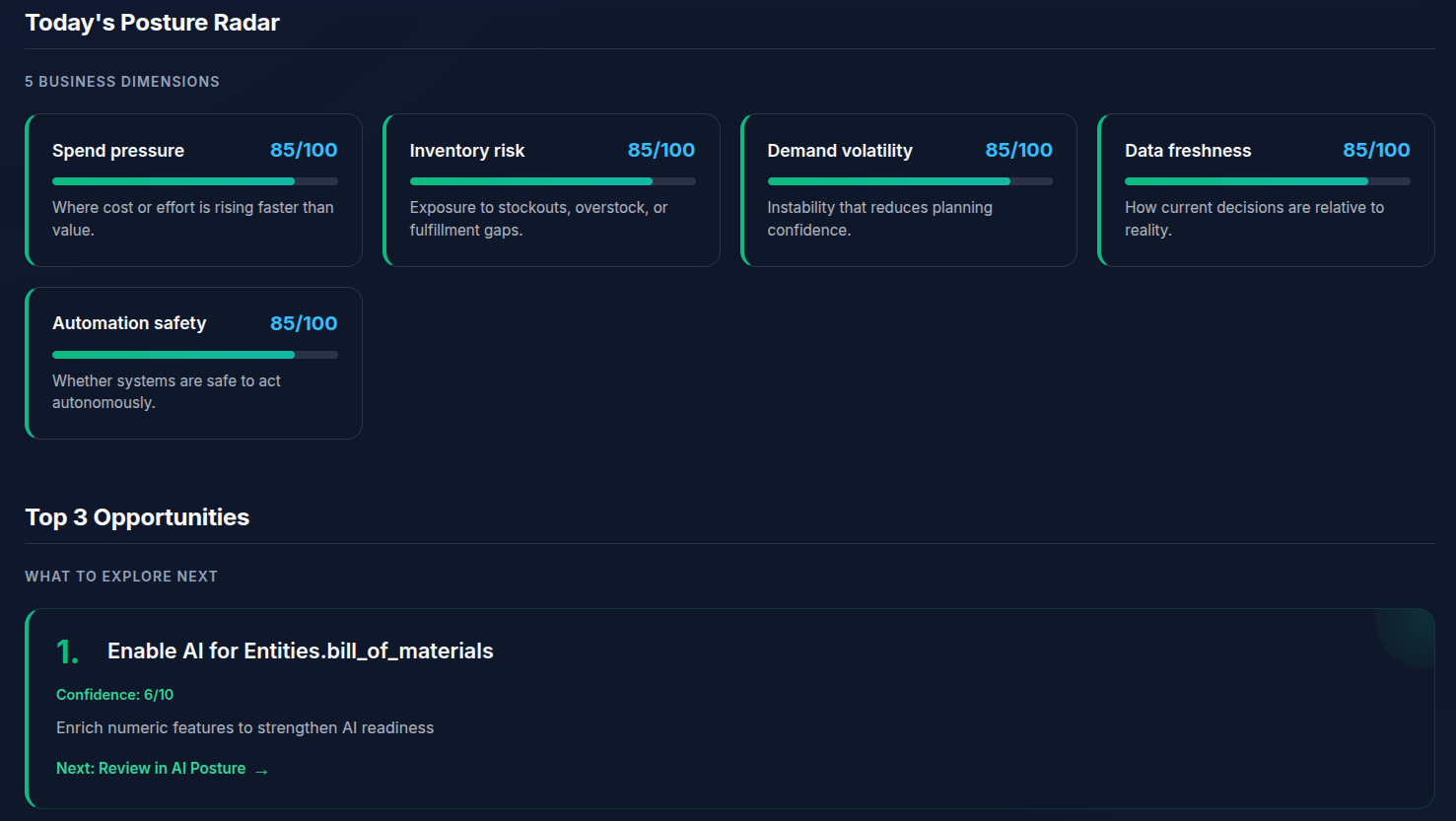The image size is (1456, 821).
Task: Select the Demand volatility card title
Action: (x=840, y=151)
